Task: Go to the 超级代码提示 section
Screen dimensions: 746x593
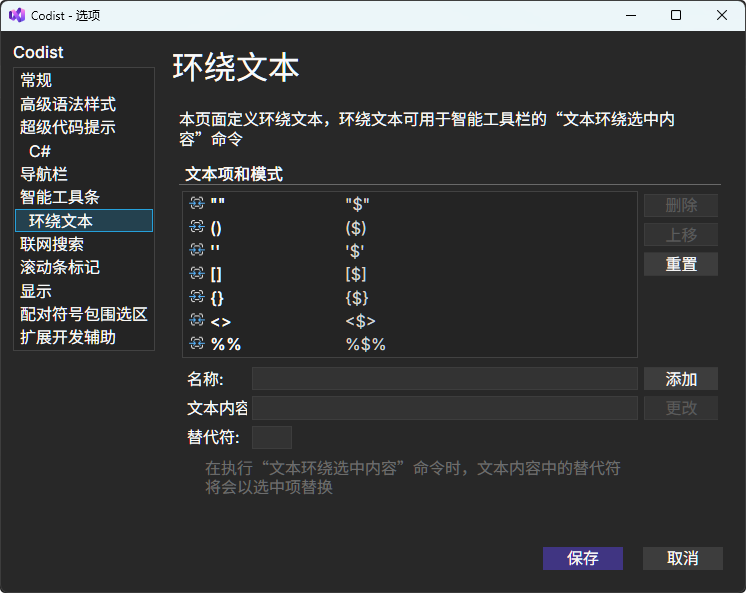Action: [68, 127]
